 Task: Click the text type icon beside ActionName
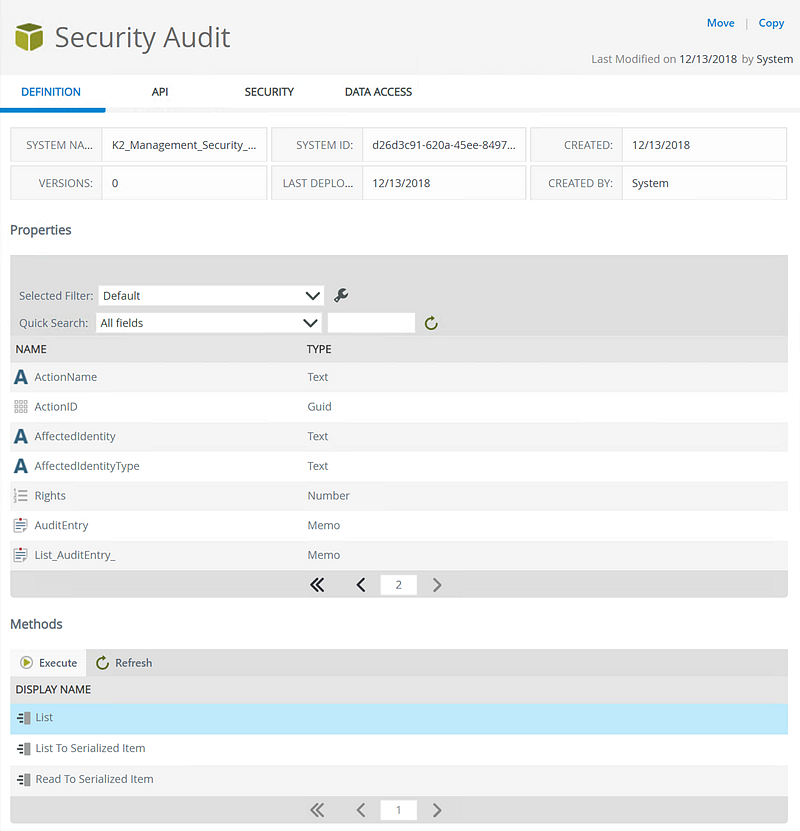(x=21, y=377)
